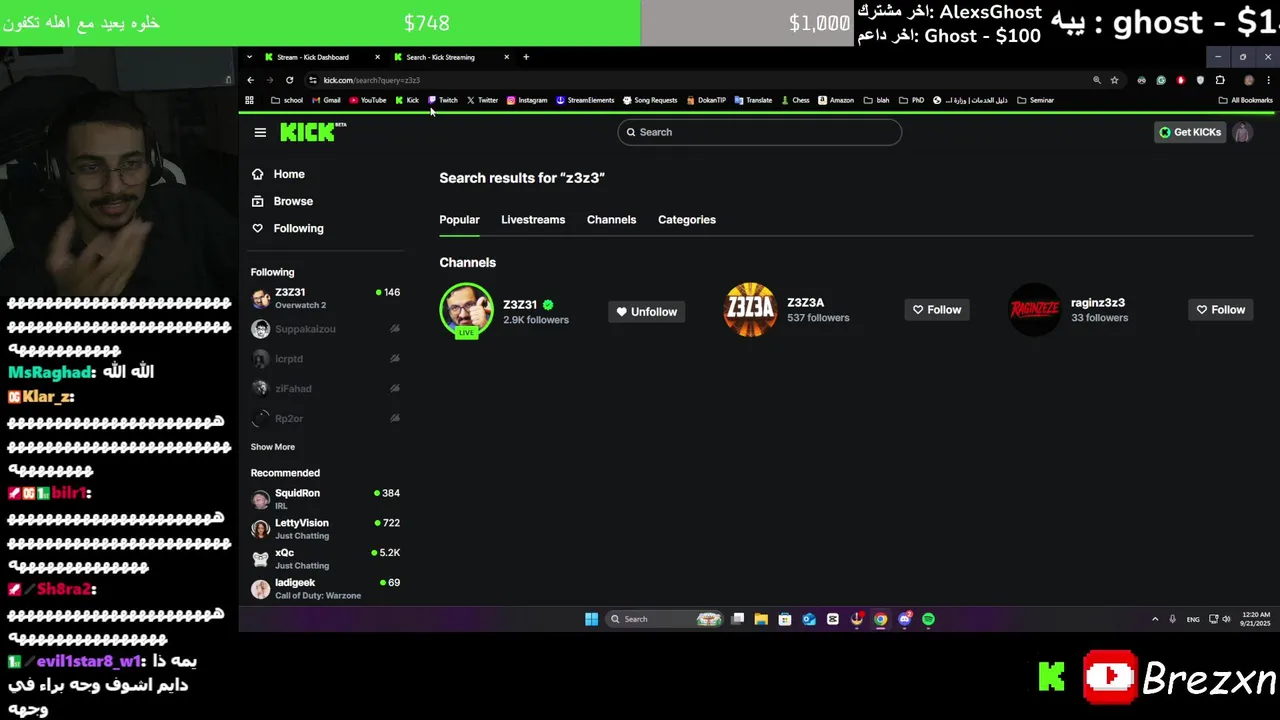This screenshot has height=720, width=1280.
Task: Open the browser zoom magnifier icon
Action: (x=1096, y=80)
